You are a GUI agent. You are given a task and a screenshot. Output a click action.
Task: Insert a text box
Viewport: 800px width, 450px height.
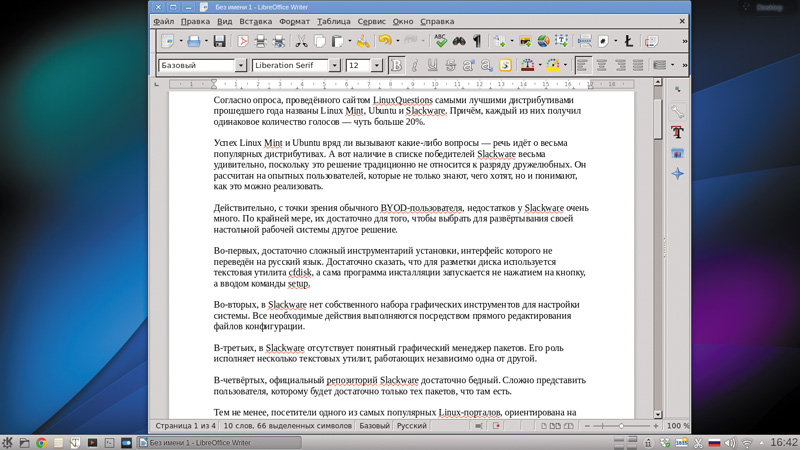(561, 41)
